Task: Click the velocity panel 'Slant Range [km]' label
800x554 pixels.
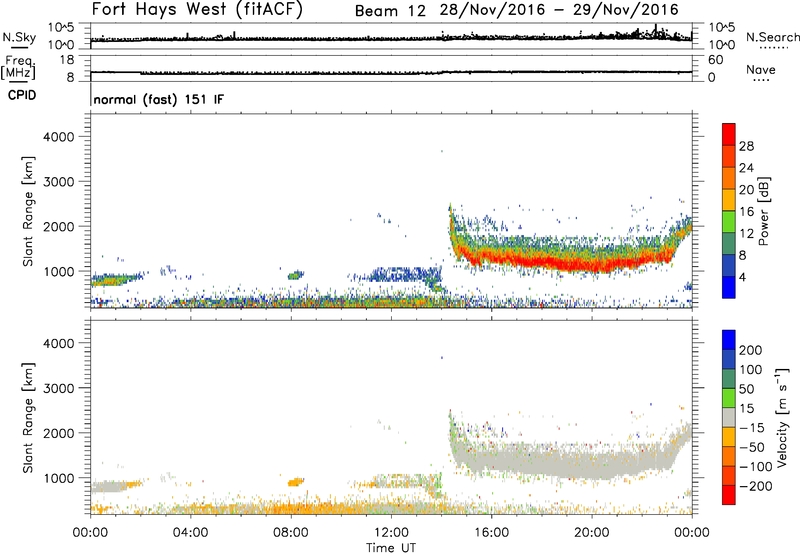Action: pos(28,417)
